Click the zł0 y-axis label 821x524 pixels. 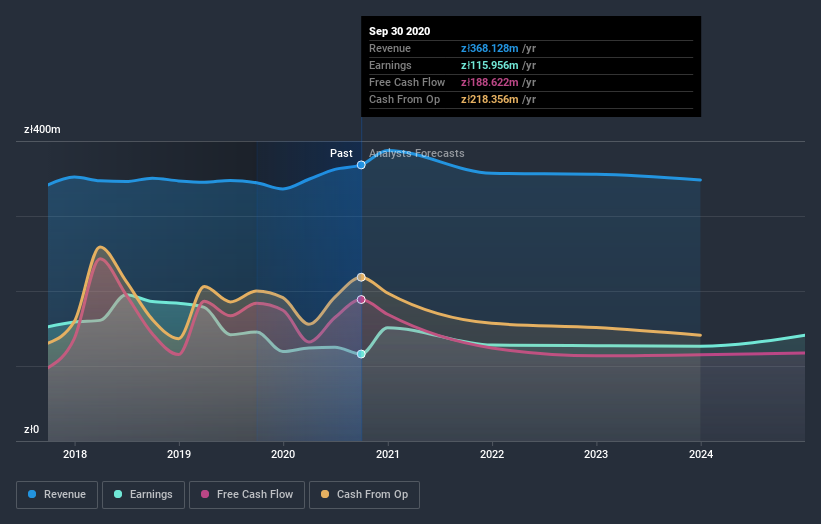pos(31,429)
